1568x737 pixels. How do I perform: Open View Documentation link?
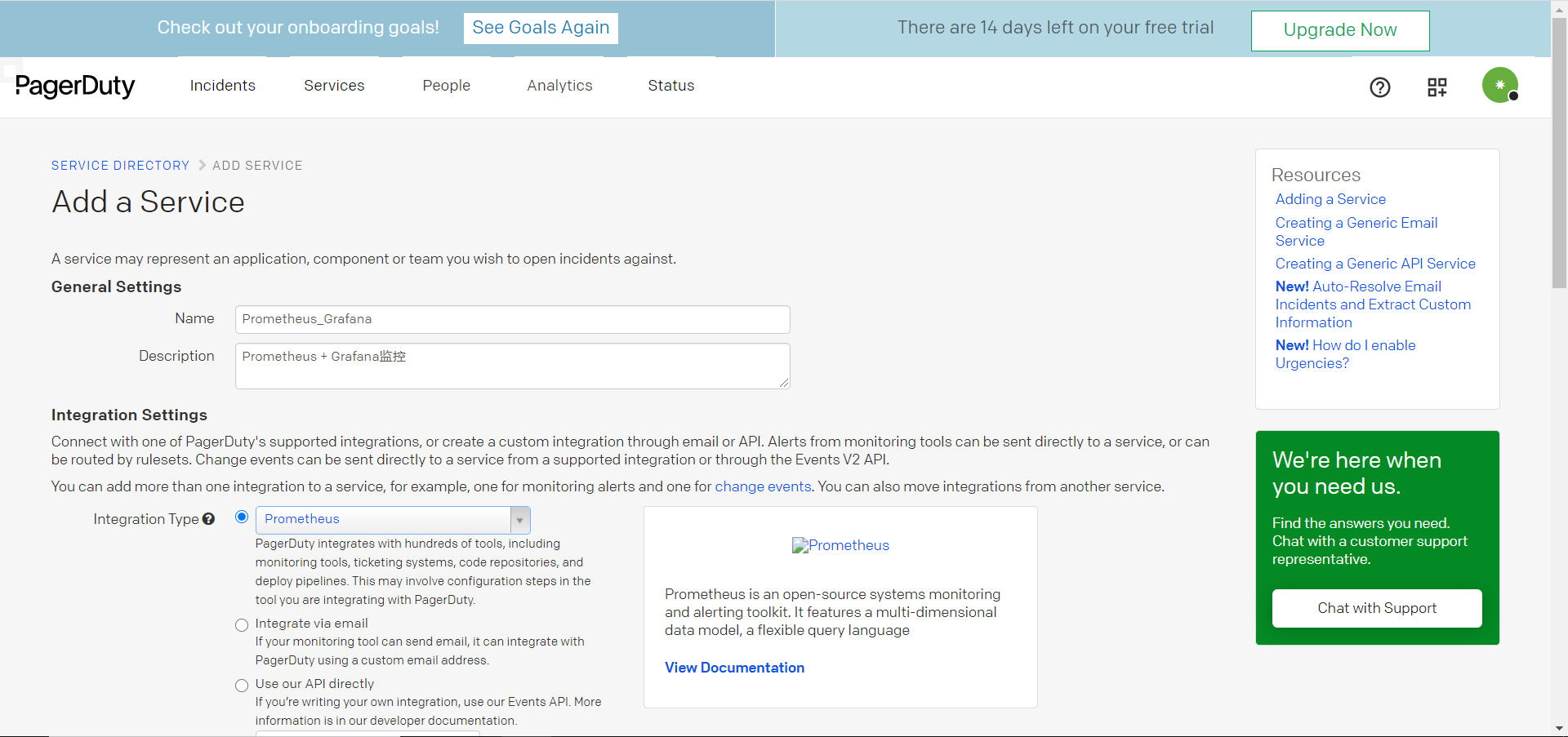pyautogui.click(x=734, y=668)
